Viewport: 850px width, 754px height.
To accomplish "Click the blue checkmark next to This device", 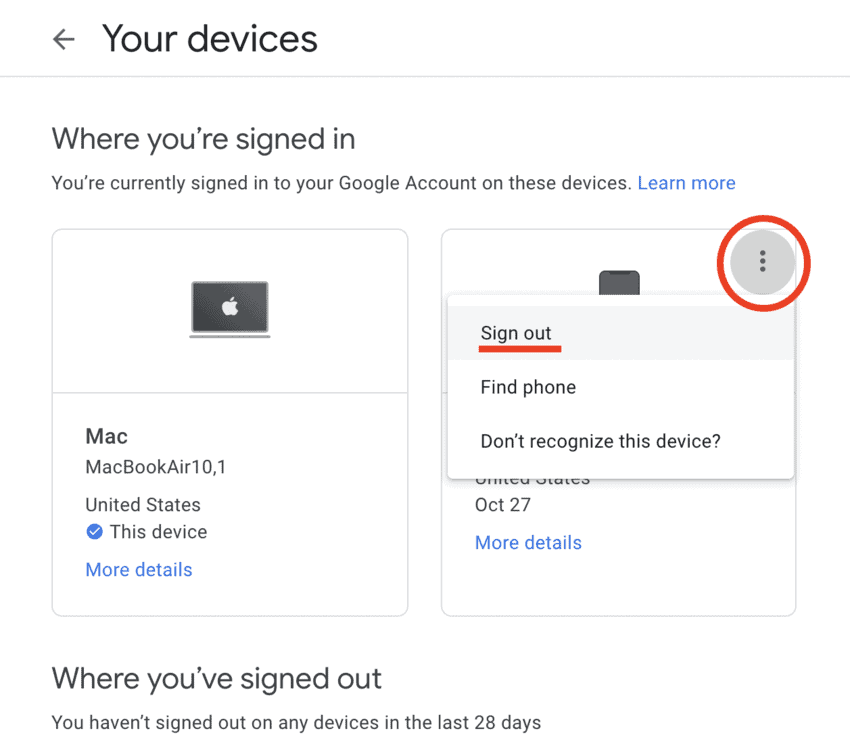I will [94, 532].
